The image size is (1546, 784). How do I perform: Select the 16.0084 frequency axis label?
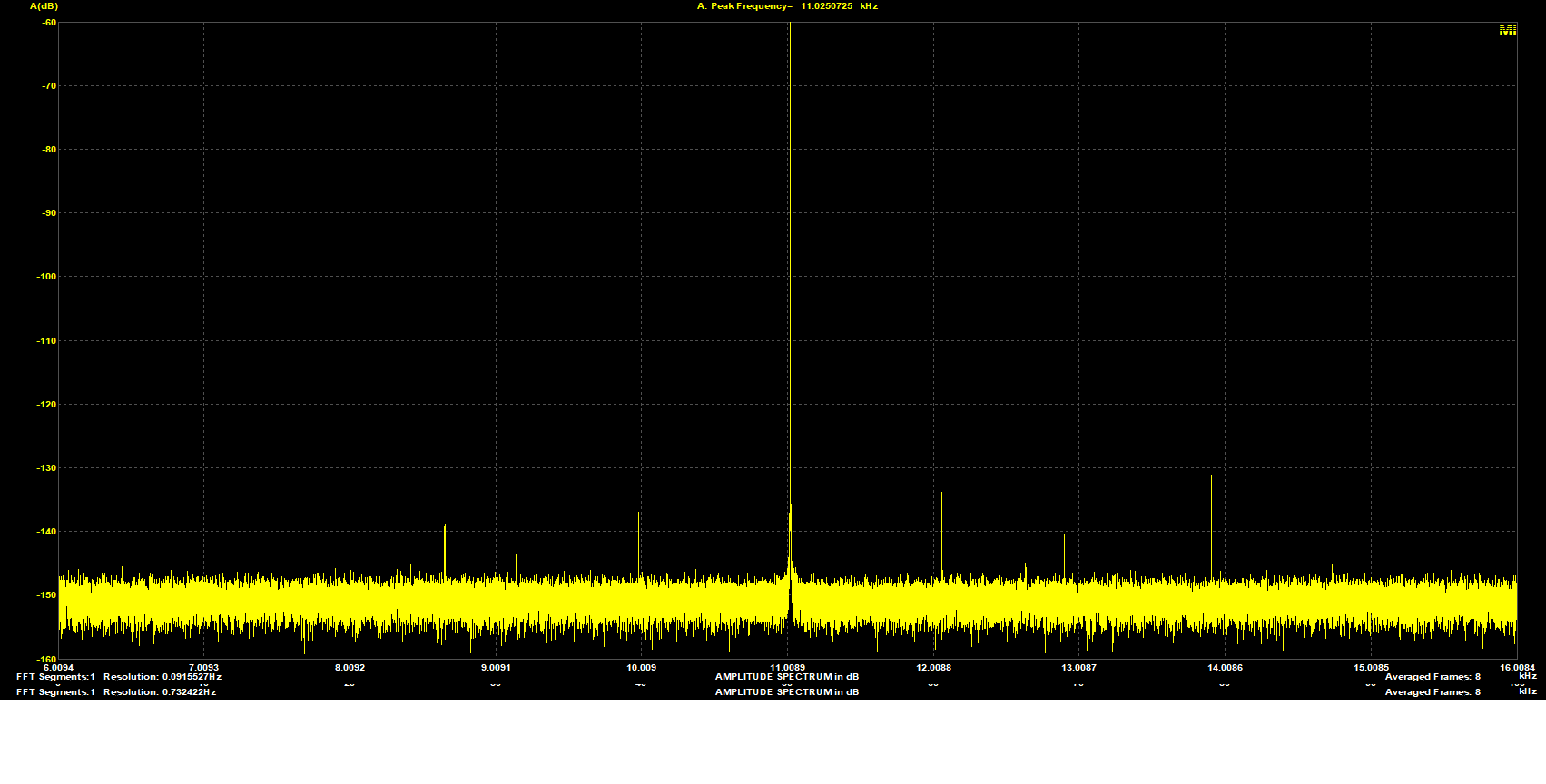click(x=1518, y=667)
